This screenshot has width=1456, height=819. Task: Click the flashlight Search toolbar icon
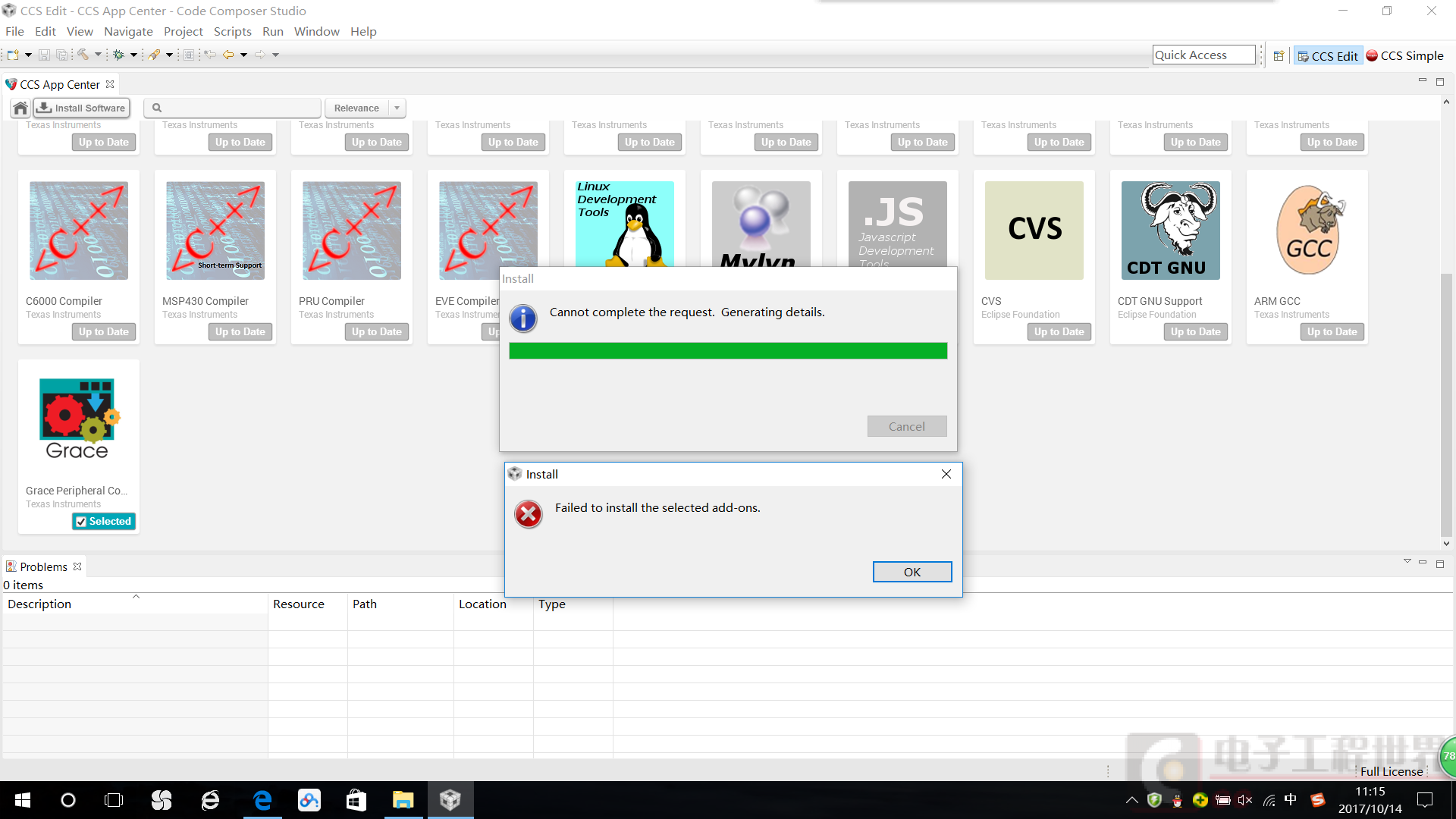click(155, 55)
